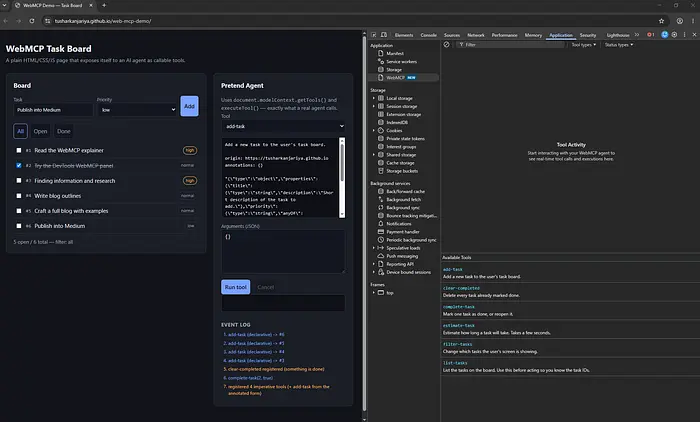Select the DevTools inspect element icon
This screenshot has width=700, height=422.
click(x=374, y=35)
